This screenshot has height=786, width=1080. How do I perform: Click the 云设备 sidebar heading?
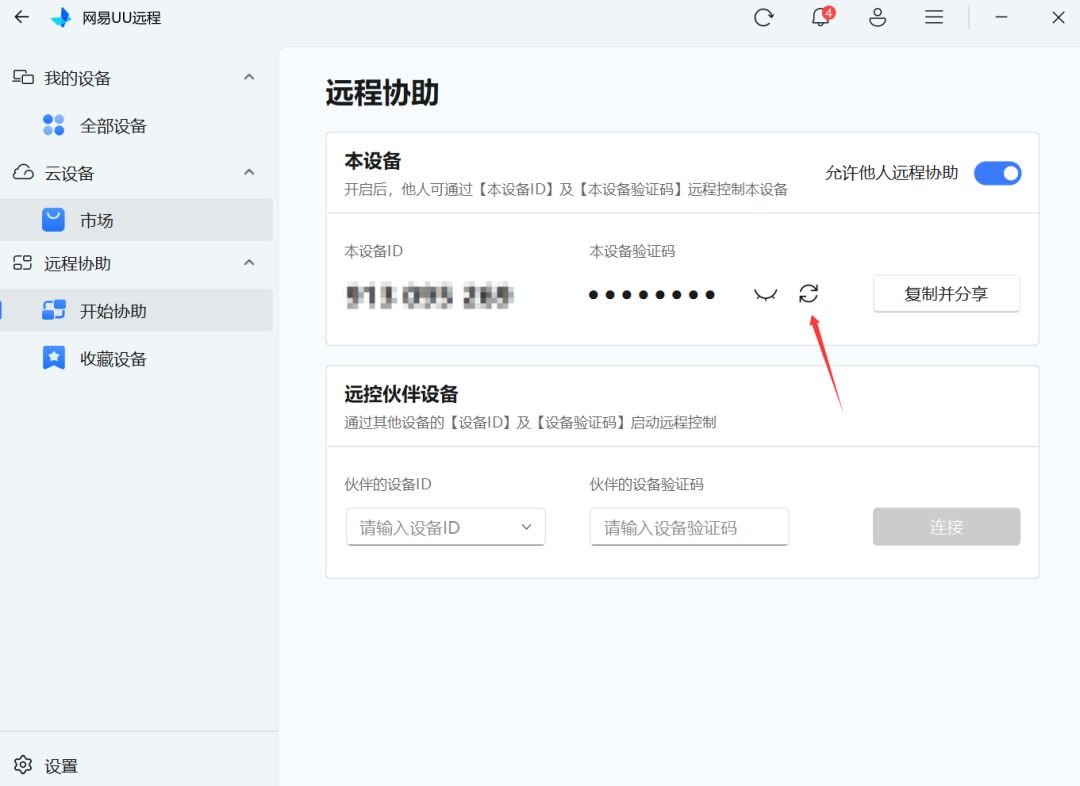(69, 174)
